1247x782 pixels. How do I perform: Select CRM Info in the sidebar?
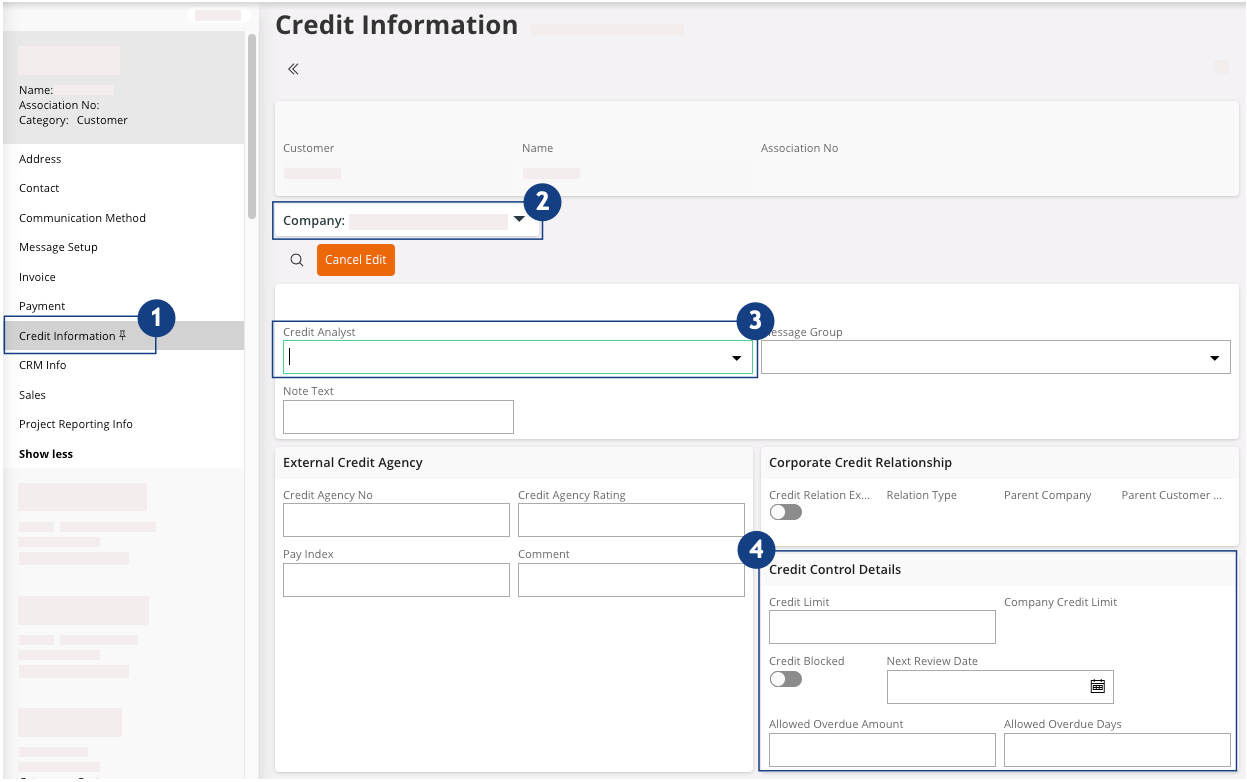[42, 365]
